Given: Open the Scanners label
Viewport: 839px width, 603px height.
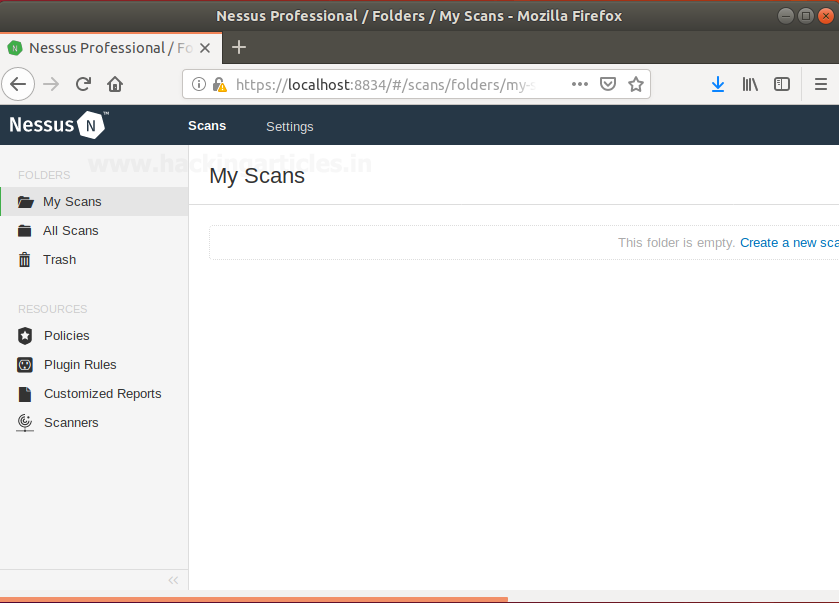Looking at the screenshot, I should (x=71, y=423).
